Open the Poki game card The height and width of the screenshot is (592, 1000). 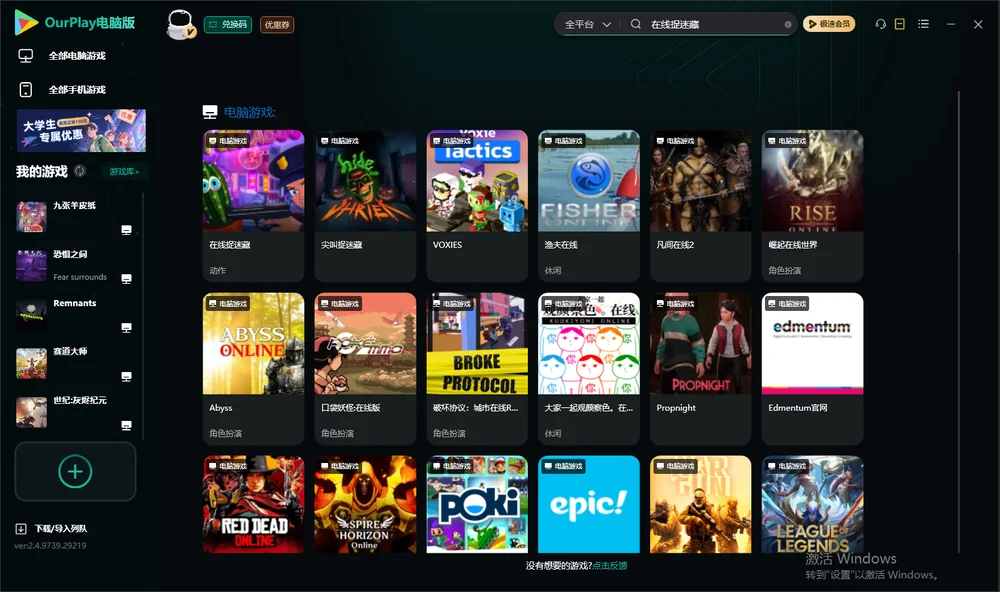(x=477, y=504)
